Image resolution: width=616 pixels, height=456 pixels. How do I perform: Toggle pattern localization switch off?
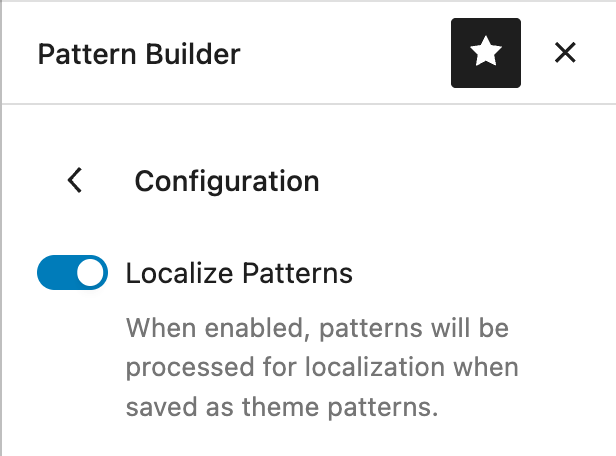point(72,273)
